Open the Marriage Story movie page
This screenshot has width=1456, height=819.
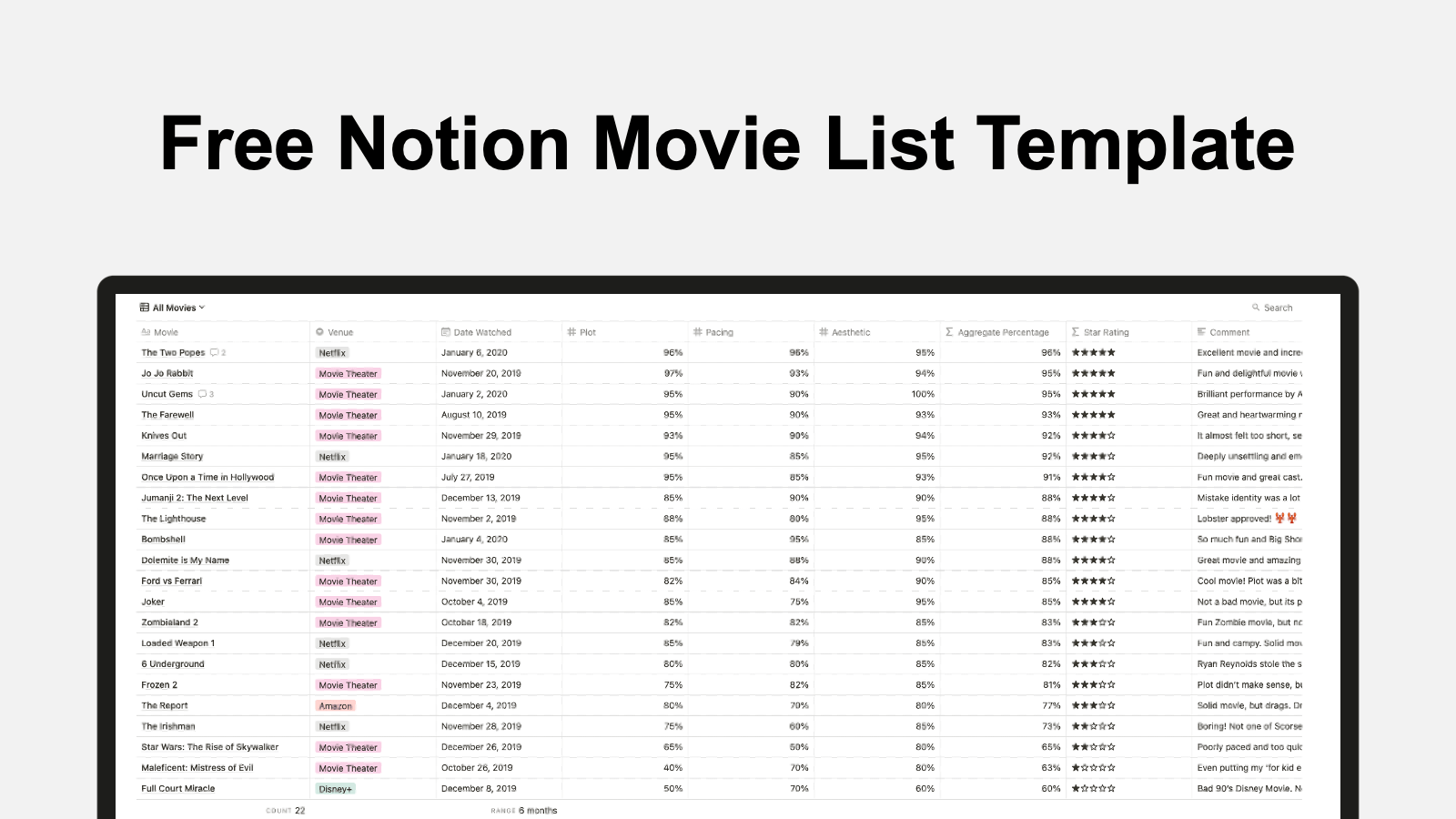172,456
